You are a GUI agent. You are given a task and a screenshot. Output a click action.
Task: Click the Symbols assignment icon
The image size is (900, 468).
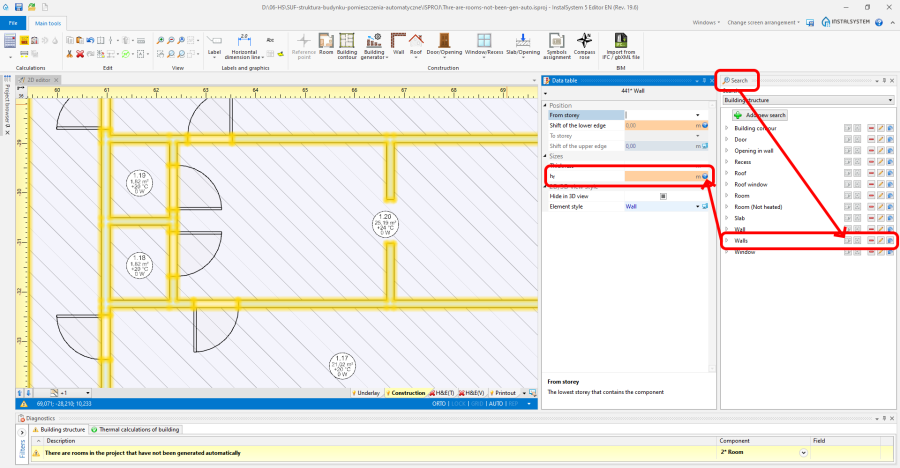tap(556, 46)
